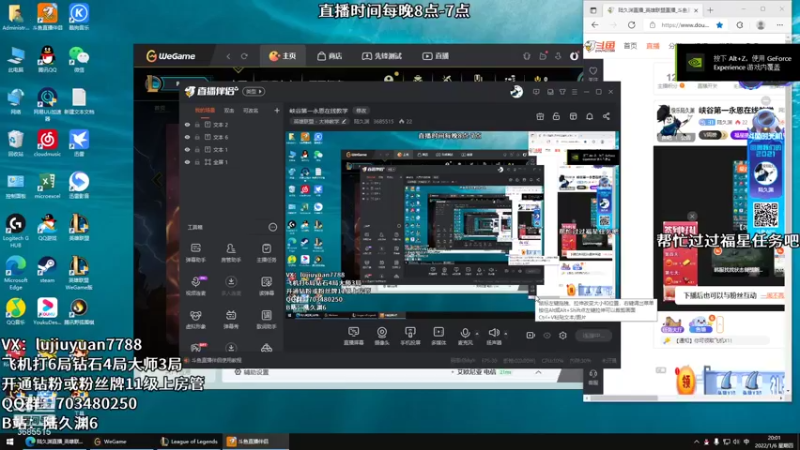Click the record video camera icon
The height and width of the screenshot is (450, 800).
click(531, 335)
